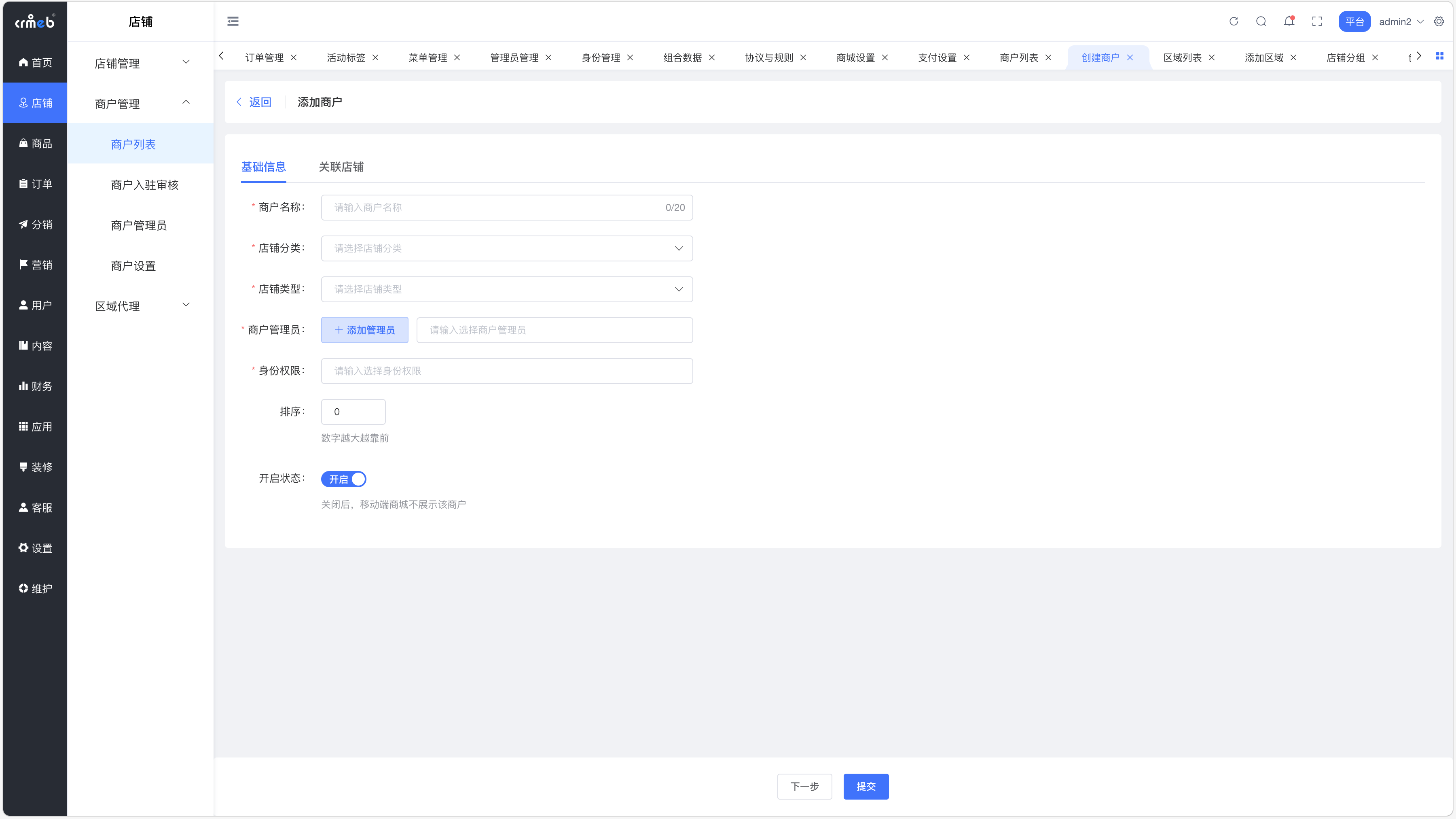Open notifications bell icon
Screen dimensions: 1456x819
[1289, 21]
